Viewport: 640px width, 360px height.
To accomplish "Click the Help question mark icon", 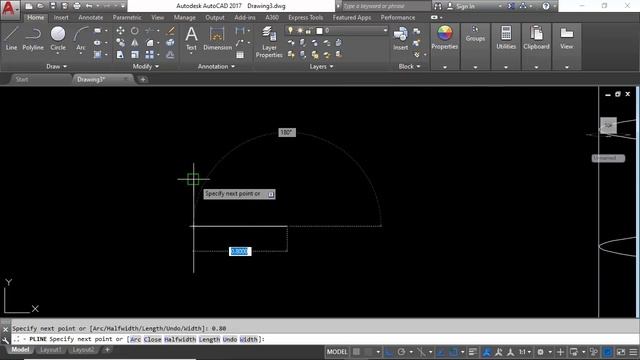I will 546,6.
